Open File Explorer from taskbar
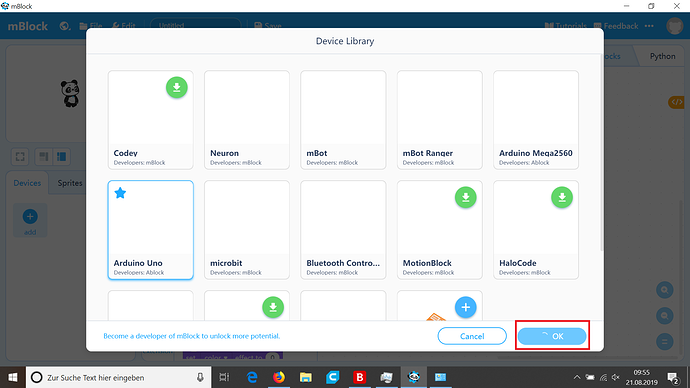Viewport: 690px width, 388px height. point(305,377)
